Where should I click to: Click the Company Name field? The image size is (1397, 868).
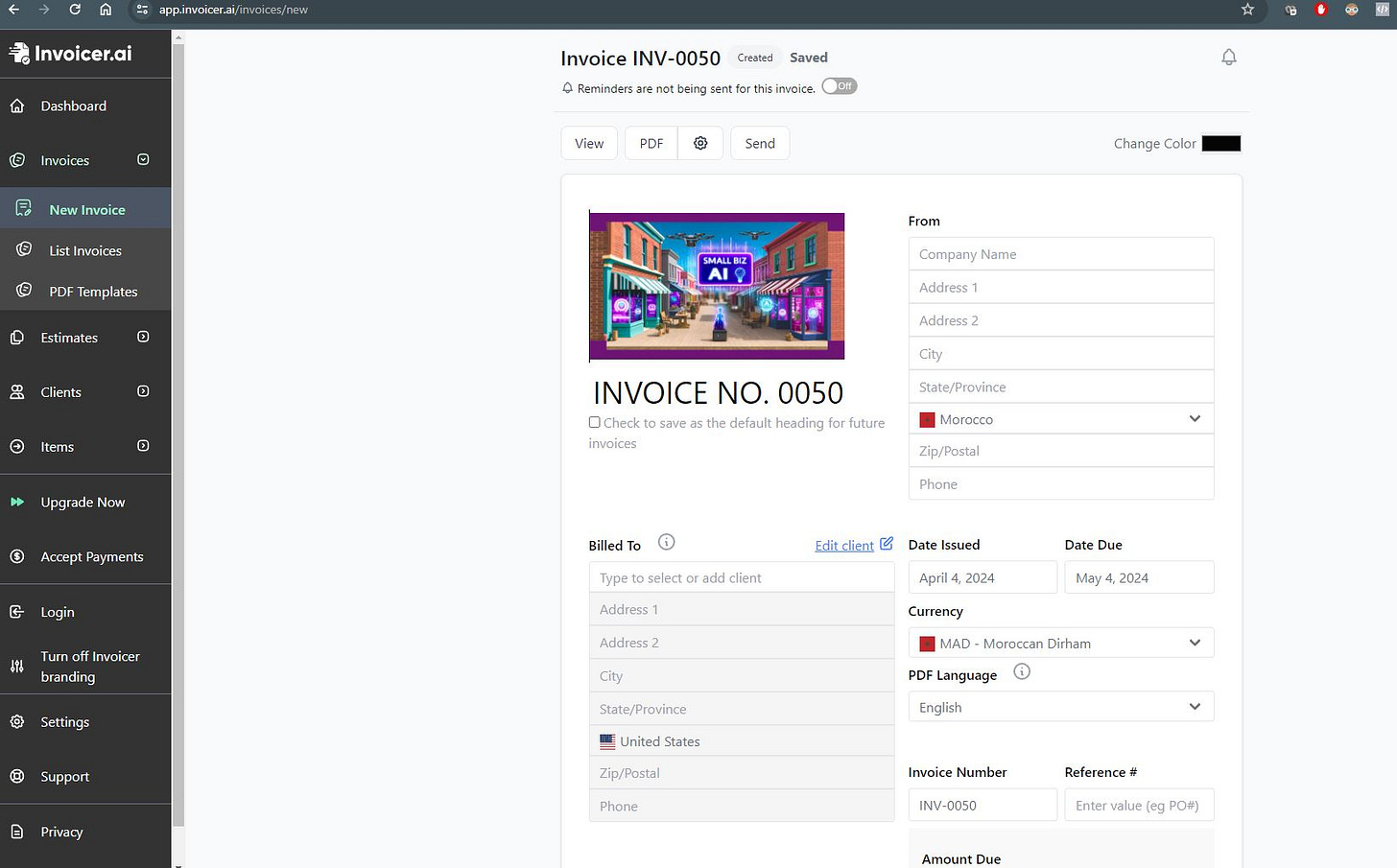click(x=1061, y=254)
